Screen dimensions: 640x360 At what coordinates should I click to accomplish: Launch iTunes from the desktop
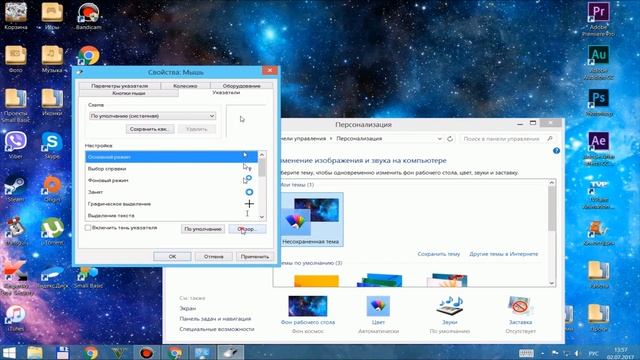16,318
